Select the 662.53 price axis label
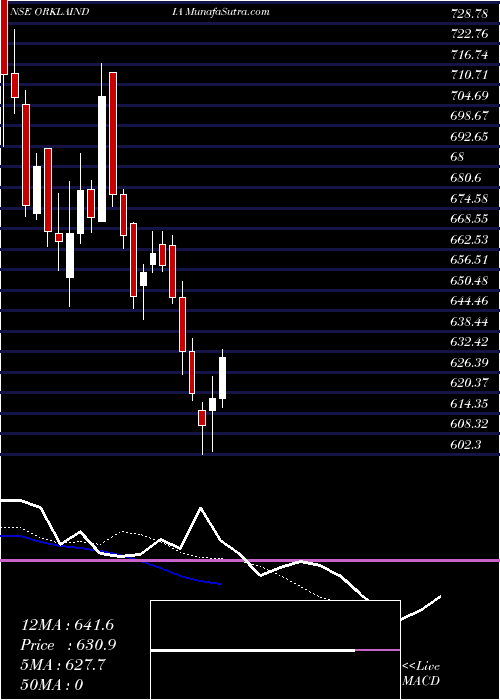Image resolution: width=500 pixels, height=700 pixels. [469, 239]
